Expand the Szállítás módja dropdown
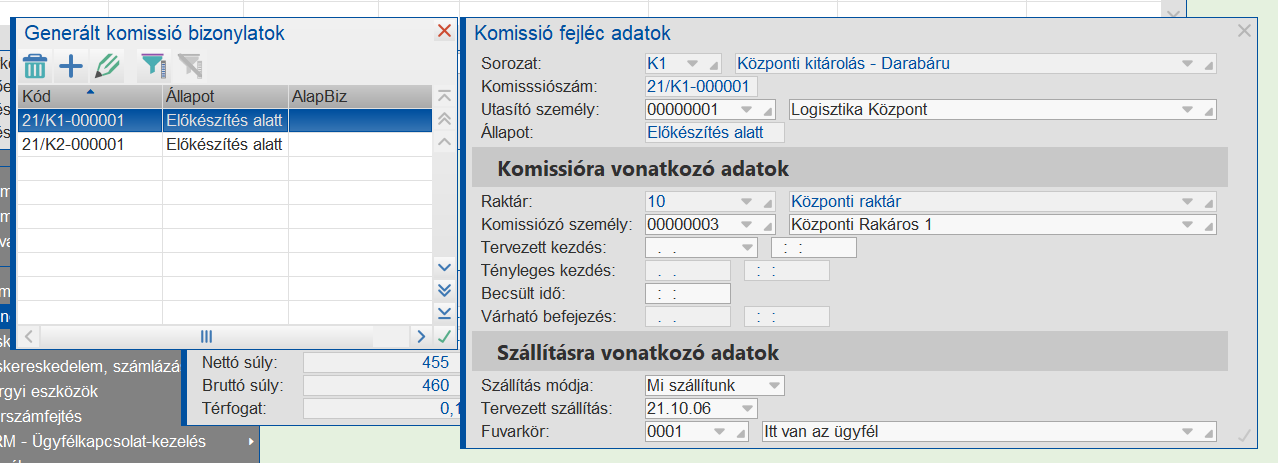This screenshot has width=1278, height=463. tap(773, 385)
